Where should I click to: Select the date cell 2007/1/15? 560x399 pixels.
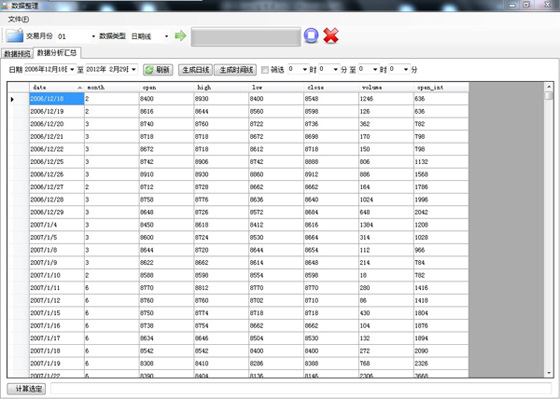coord(57,313)
